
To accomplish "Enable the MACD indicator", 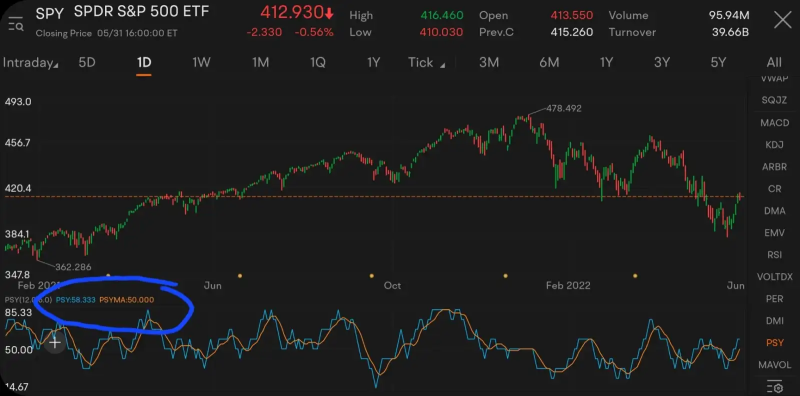I will pyautogui.click(x=774, y=123).
